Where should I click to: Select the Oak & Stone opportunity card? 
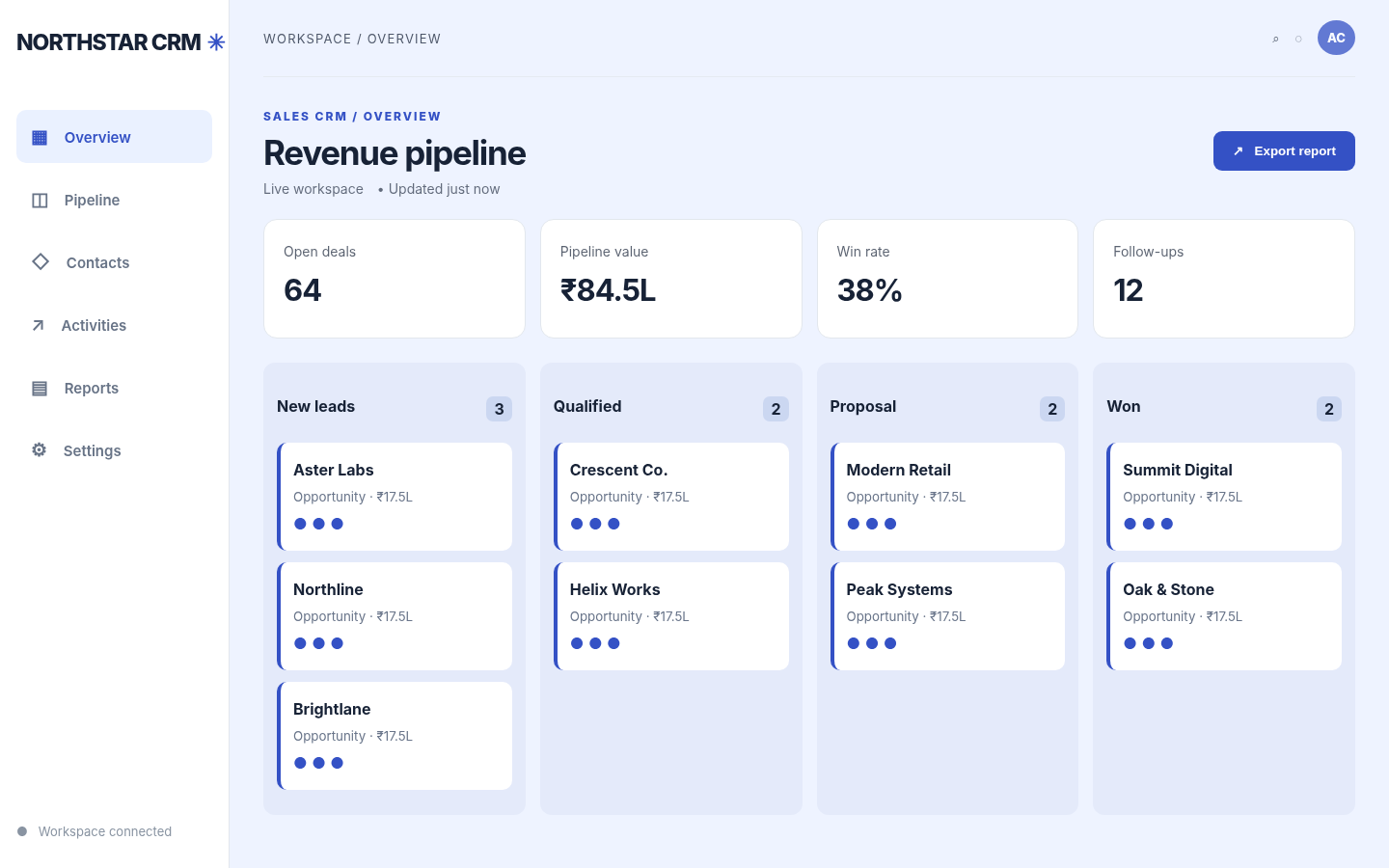[1224, 616]
